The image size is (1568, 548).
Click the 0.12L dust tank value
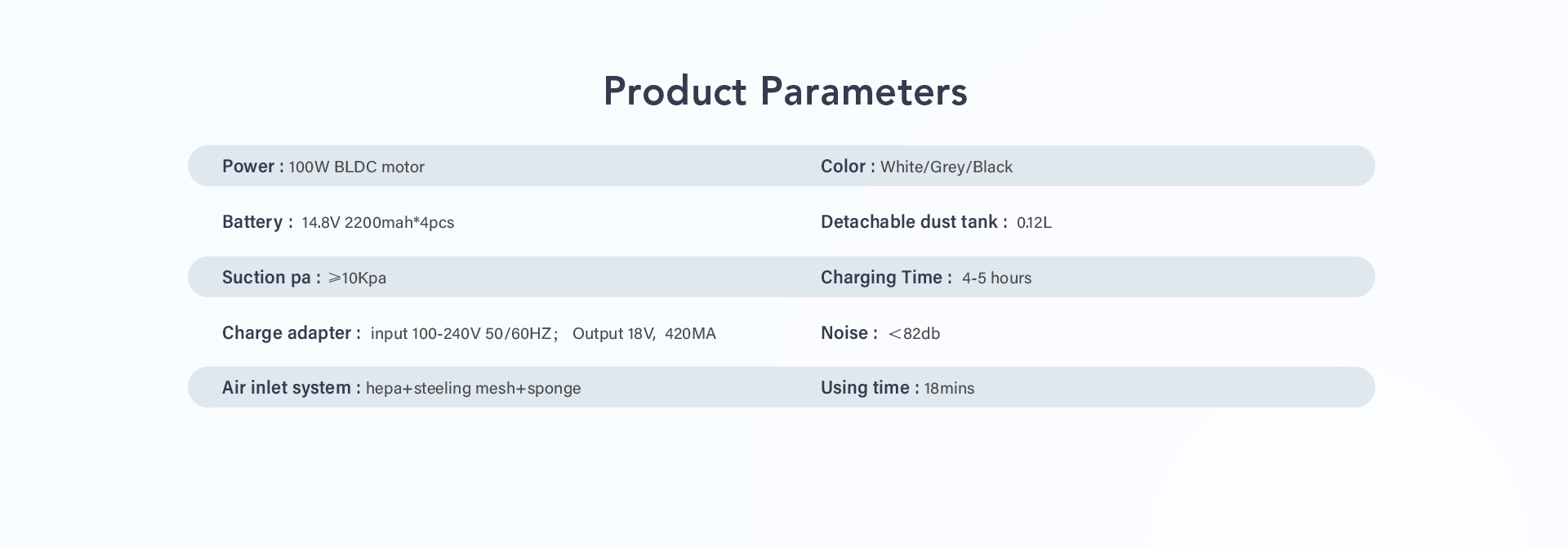point(1034,223)
